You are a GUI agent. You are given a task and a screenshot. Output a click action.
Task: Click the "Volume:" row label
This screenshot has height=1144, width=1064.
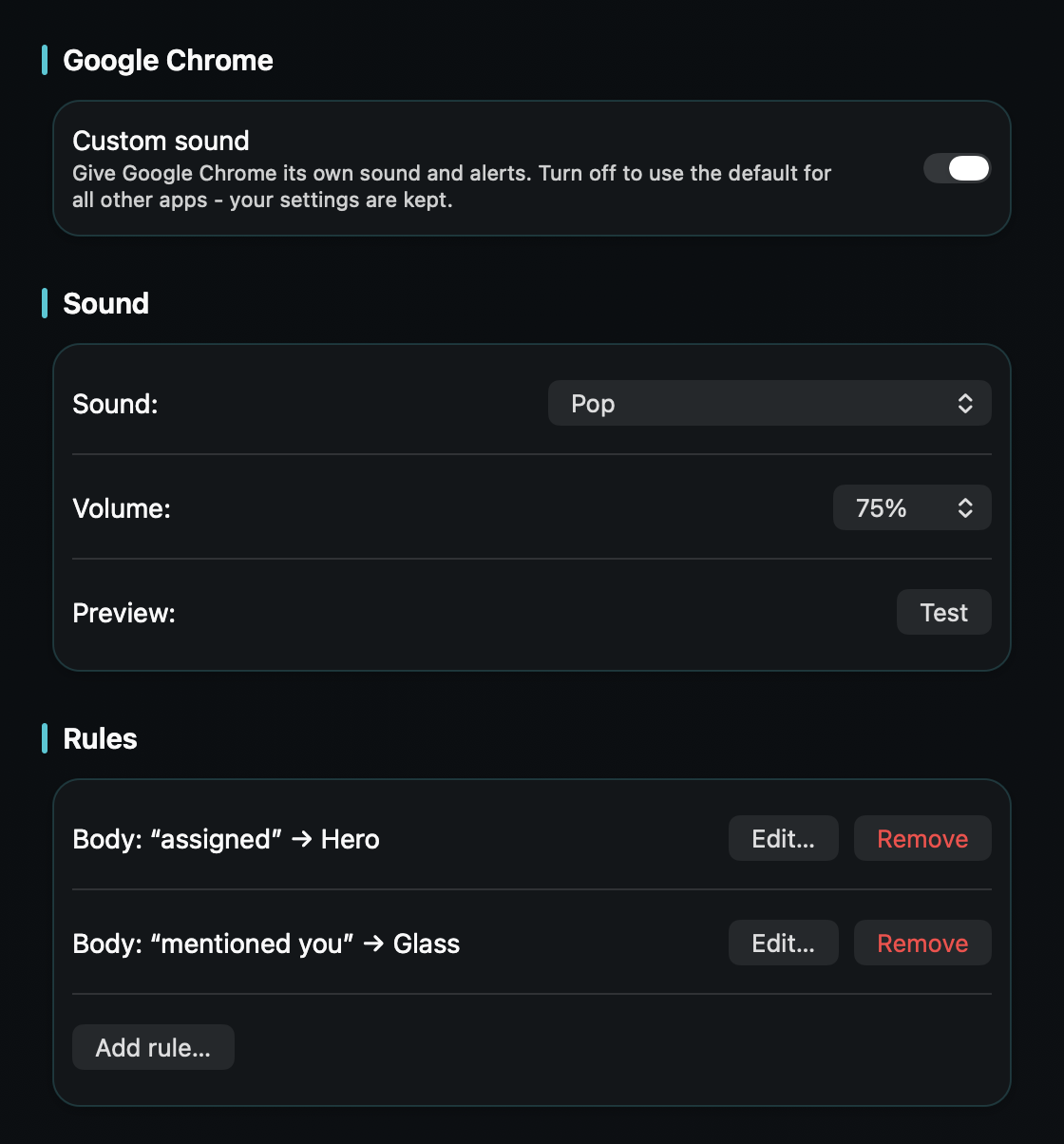(x=122, y=508)
